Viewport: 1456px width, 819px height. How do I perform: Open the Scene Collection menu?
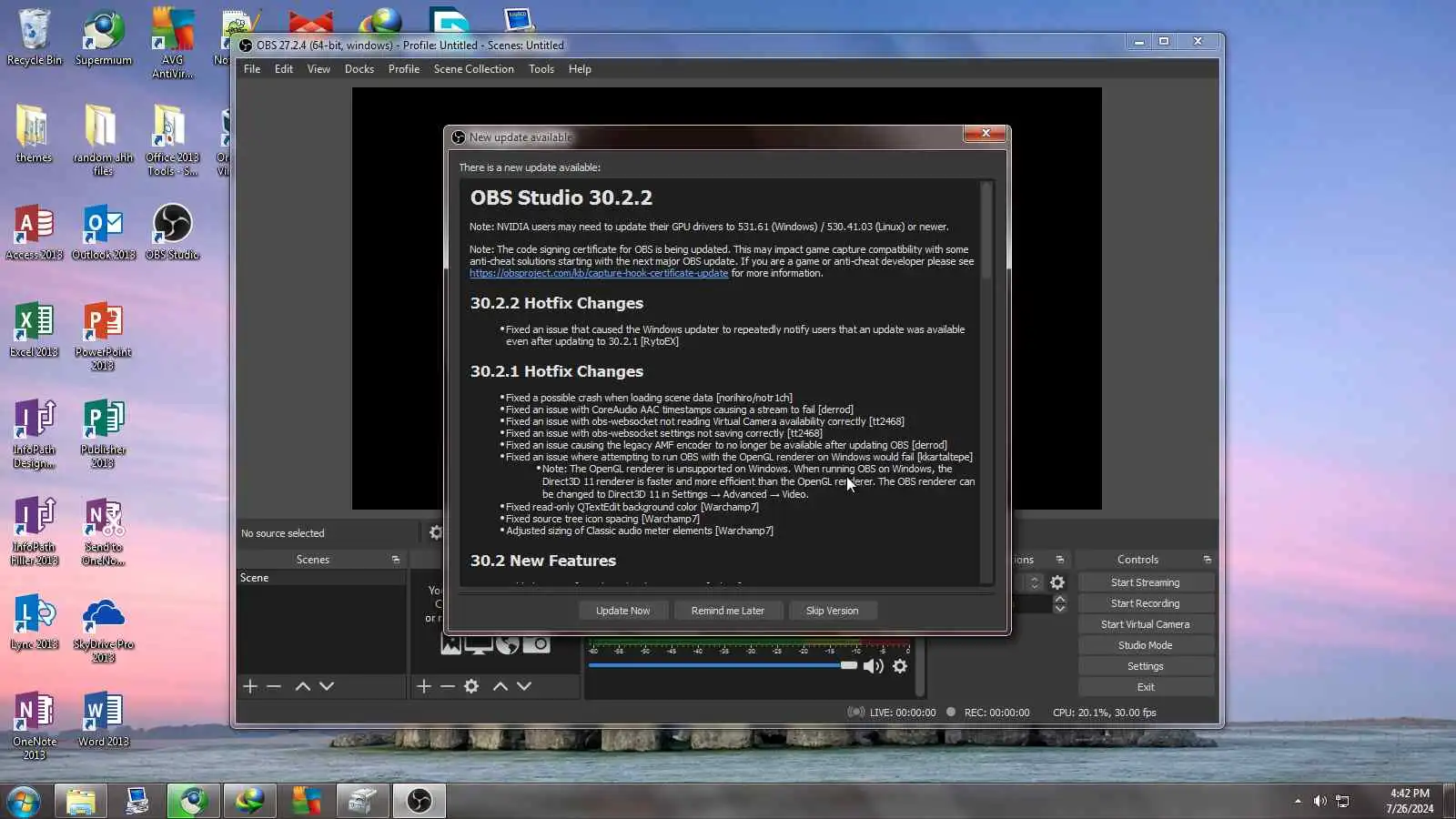474,69
